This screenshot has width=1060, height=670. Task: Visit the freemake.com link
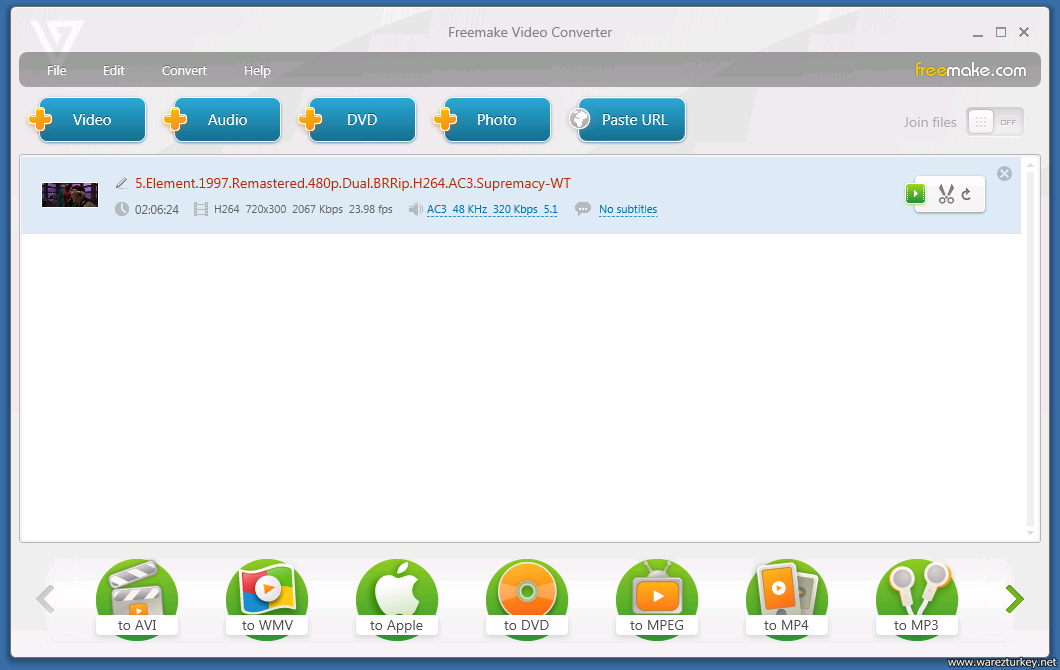point(970,70)
